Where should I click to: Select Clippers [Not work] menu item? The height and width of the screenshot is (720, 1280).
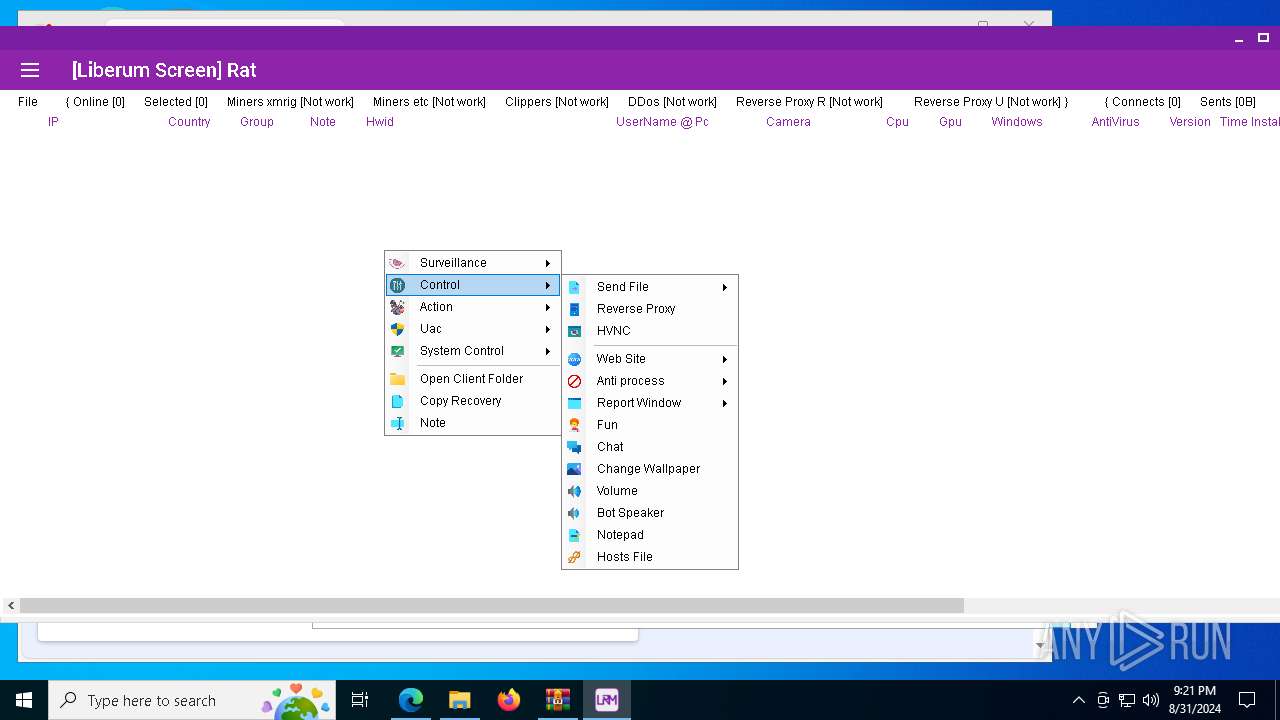click(x=557, y=102)
